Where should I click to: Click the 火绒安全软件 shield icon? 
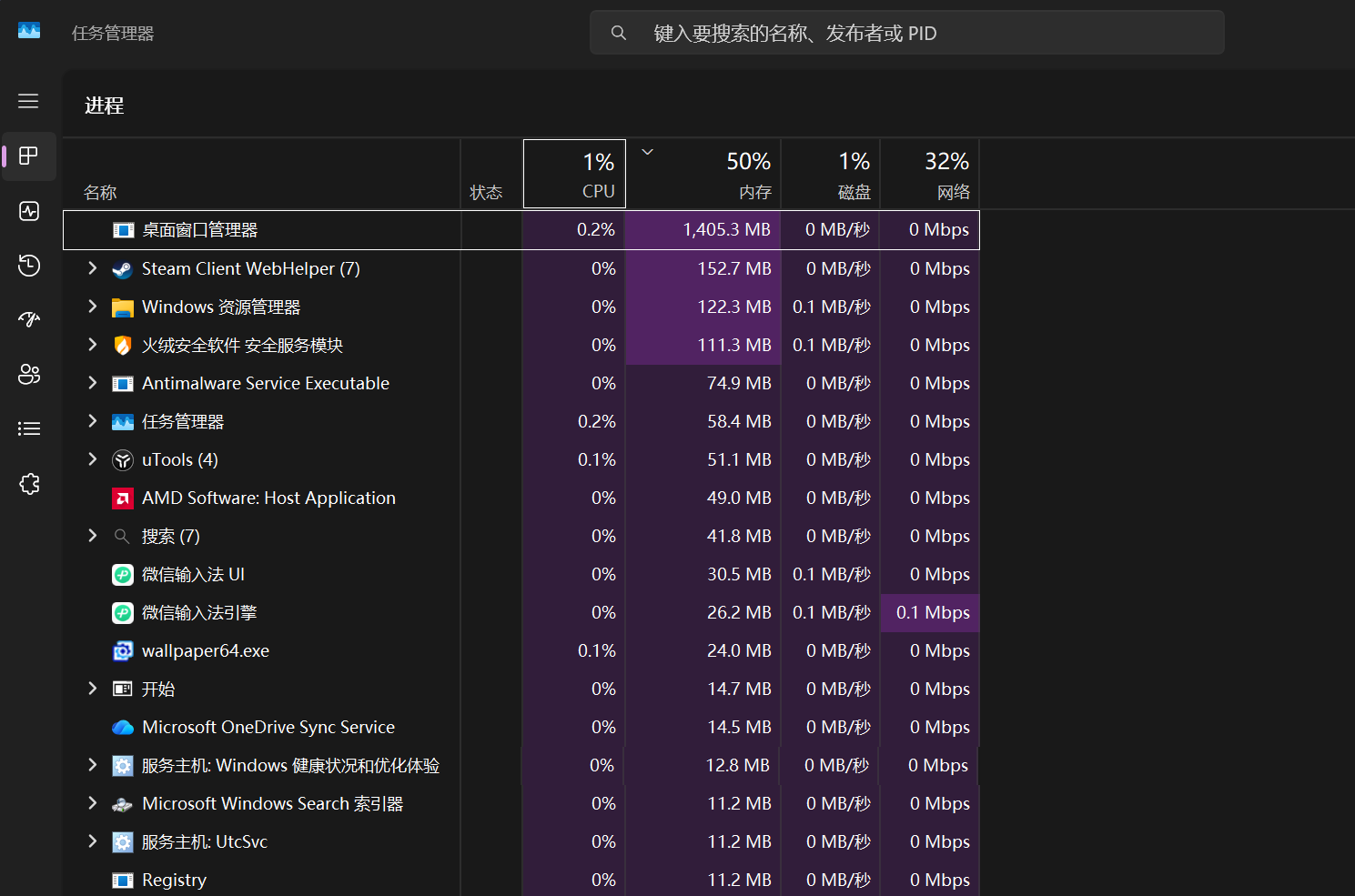tap(122, 346)
